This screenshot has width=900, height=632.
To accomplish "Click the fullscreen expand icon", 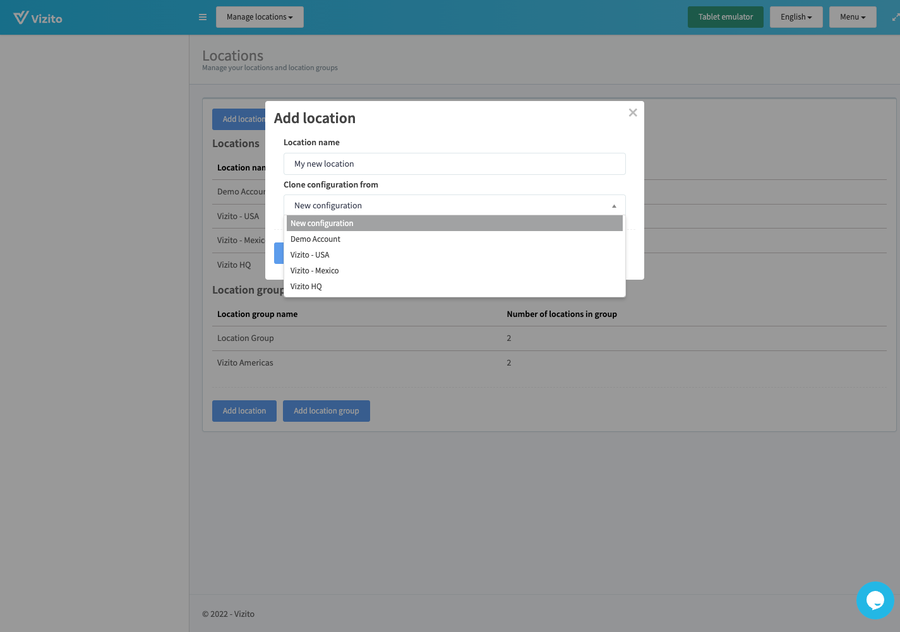I will tap(894, 17).
